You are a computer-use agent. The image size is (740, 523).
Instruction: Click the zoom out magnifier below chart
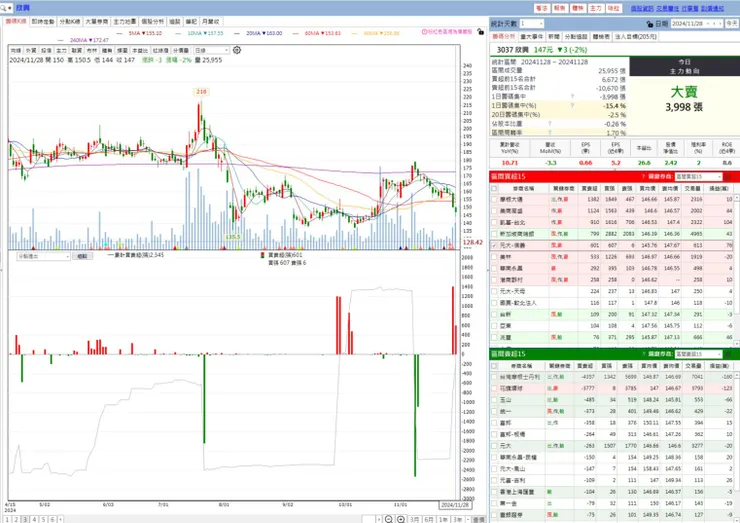pos(388,519)
